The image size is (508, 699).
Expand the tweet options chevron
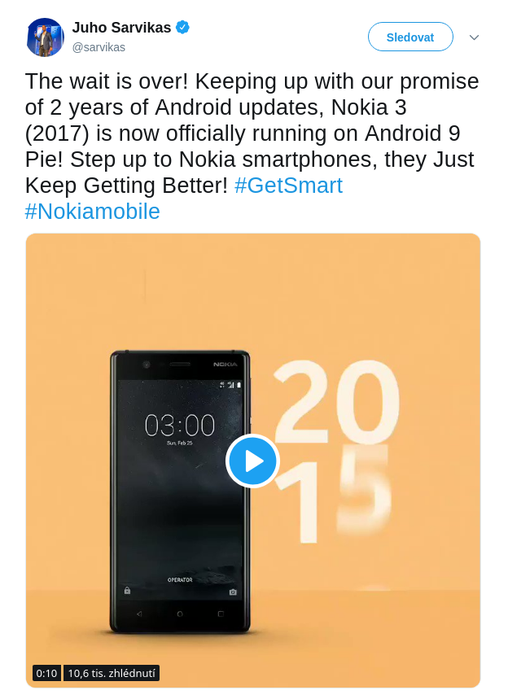(474, 37)
